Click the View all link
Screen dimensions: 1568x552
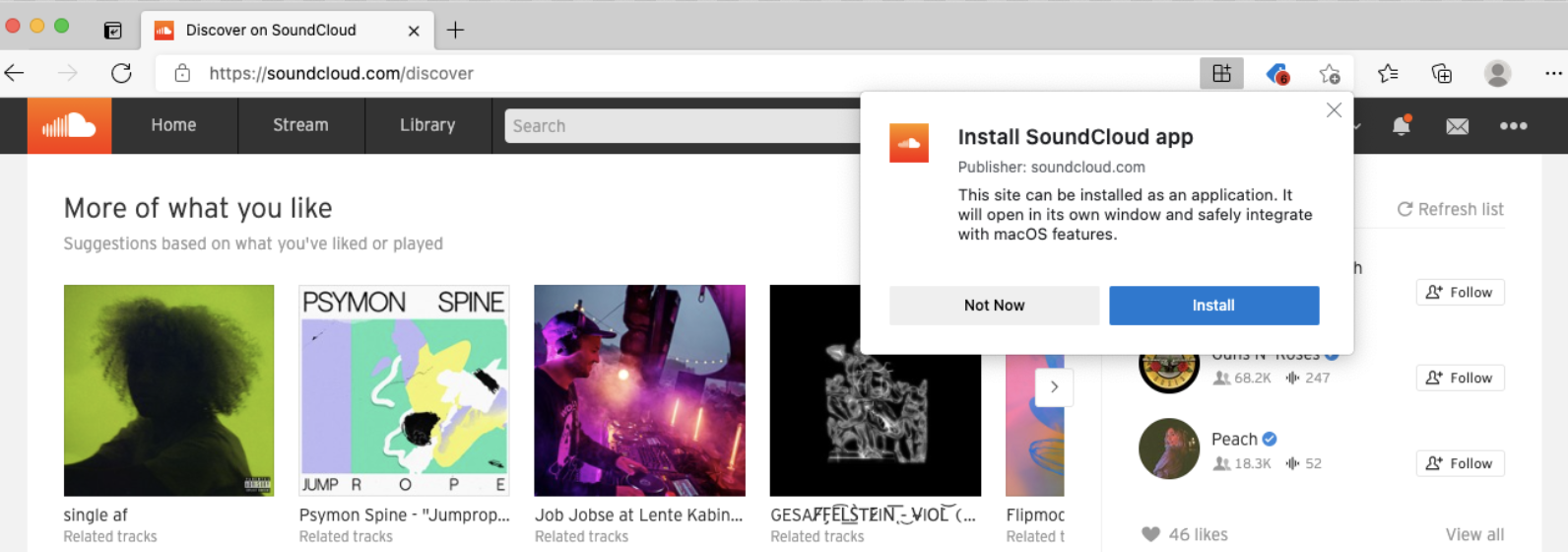click(1474, 534)
